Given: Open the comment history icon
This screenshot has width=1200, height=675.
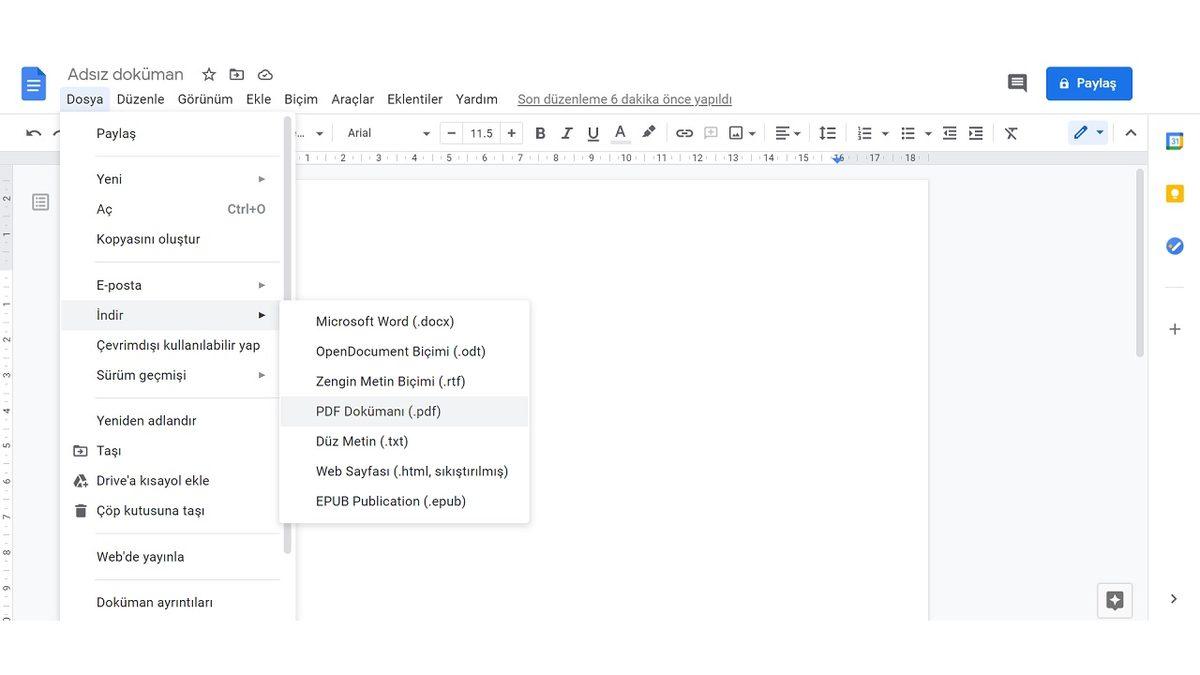Looking at the screenshot, I should coord(1017,83).
